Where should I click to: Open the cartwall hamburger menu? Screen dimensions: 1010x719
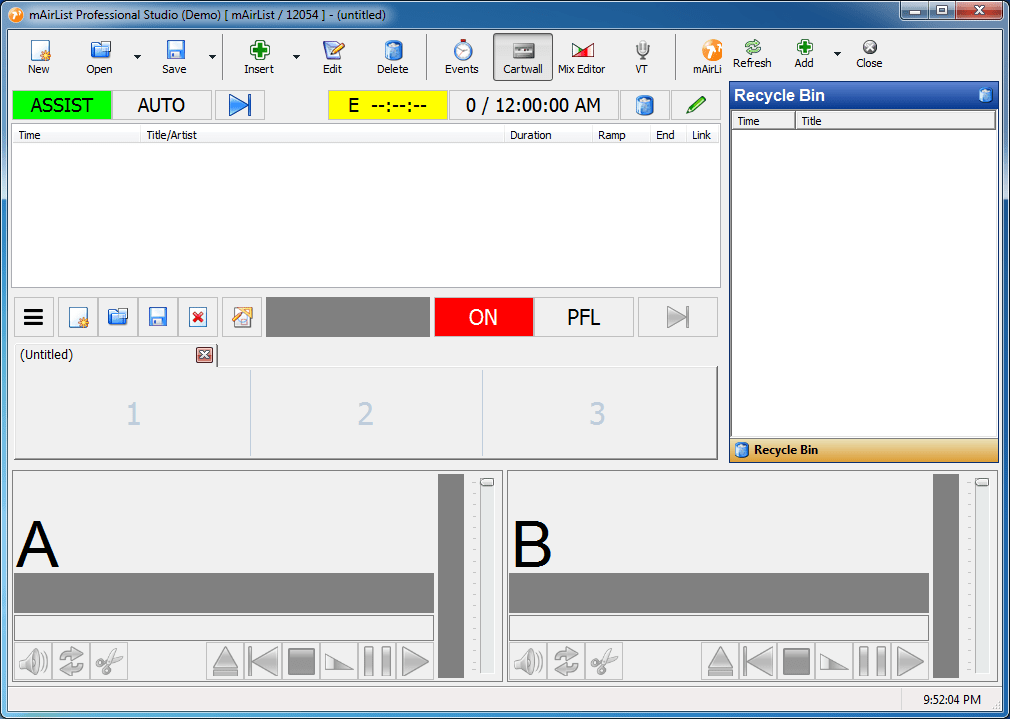(33, 317)
